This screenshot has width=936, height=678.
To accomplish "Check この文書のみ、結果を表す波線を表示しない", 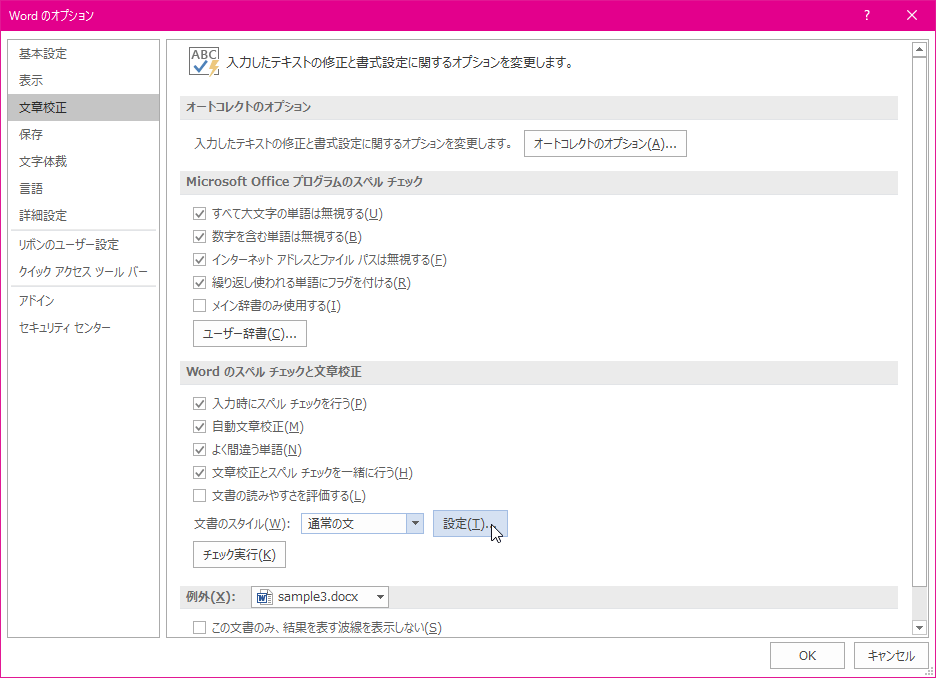I will click(x=199, y=628).
